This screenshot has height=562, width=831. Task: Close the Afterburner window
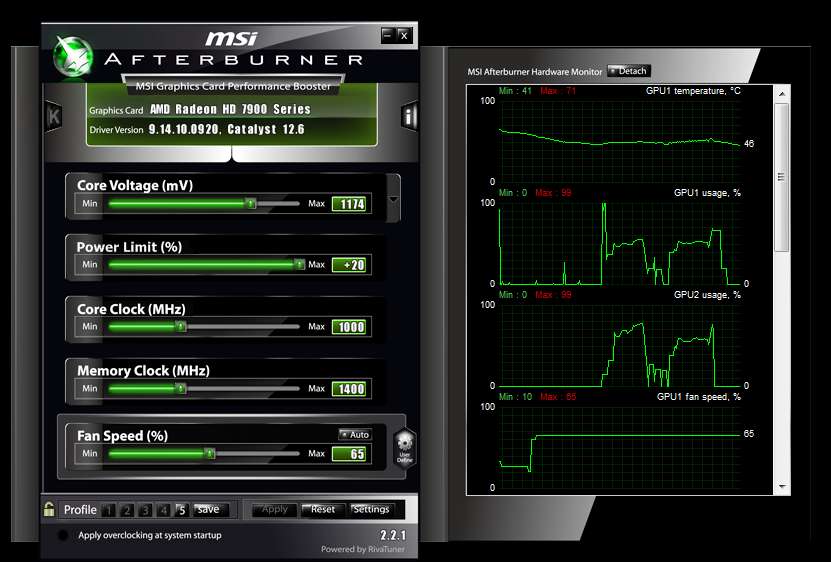404,36
